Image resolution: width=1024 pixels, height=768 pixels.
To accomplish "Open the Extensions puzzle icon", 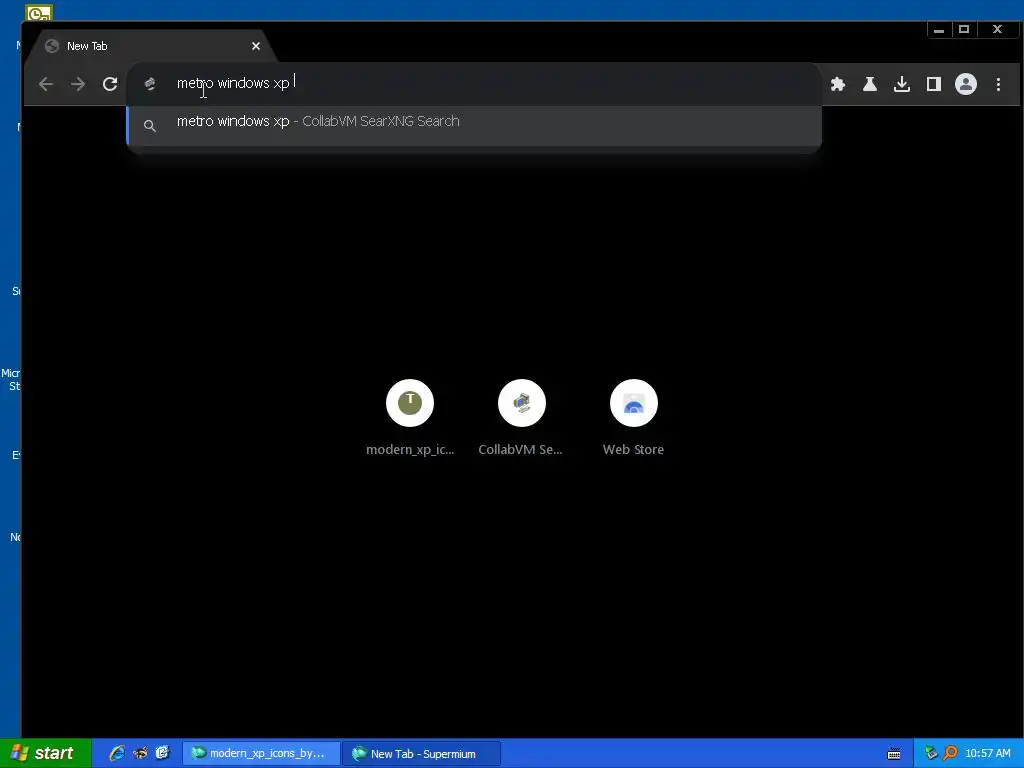I will (x=838, y=84).
